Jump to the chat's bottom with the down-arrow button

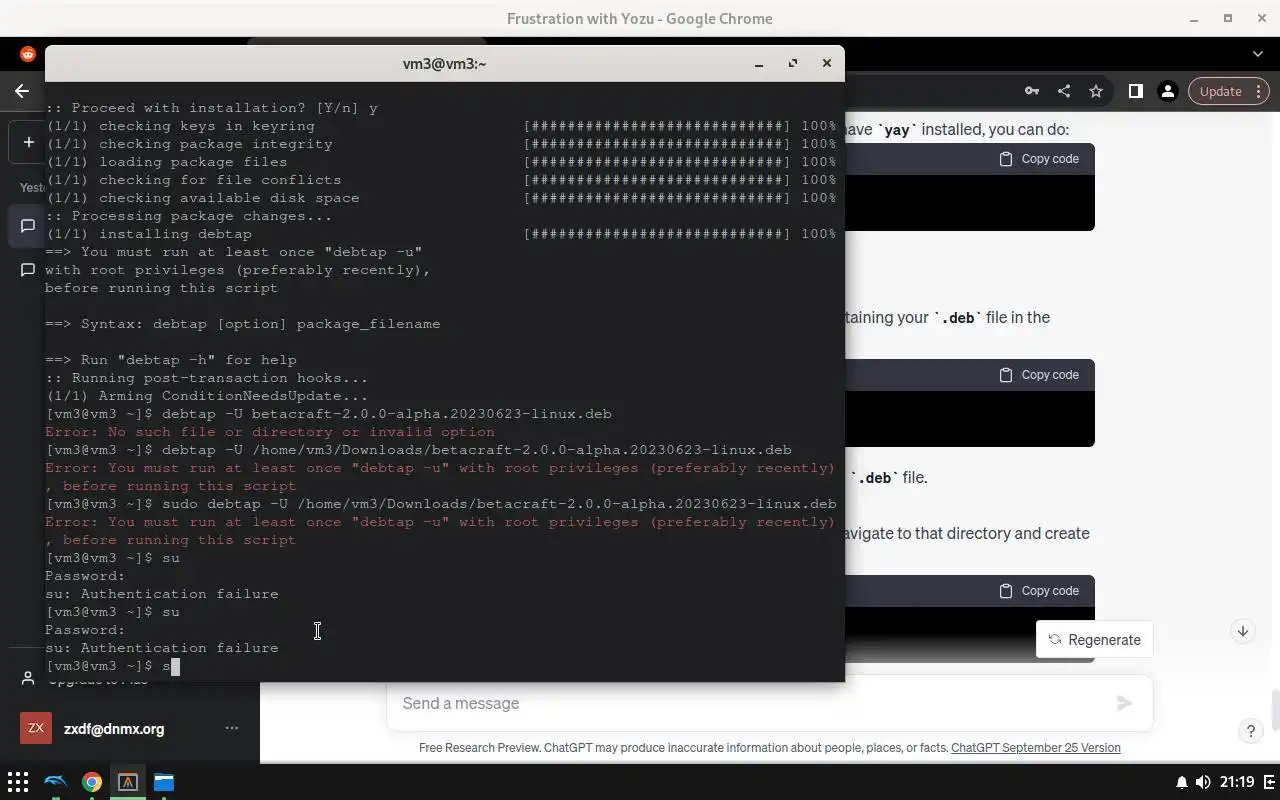pos(1243,631)
